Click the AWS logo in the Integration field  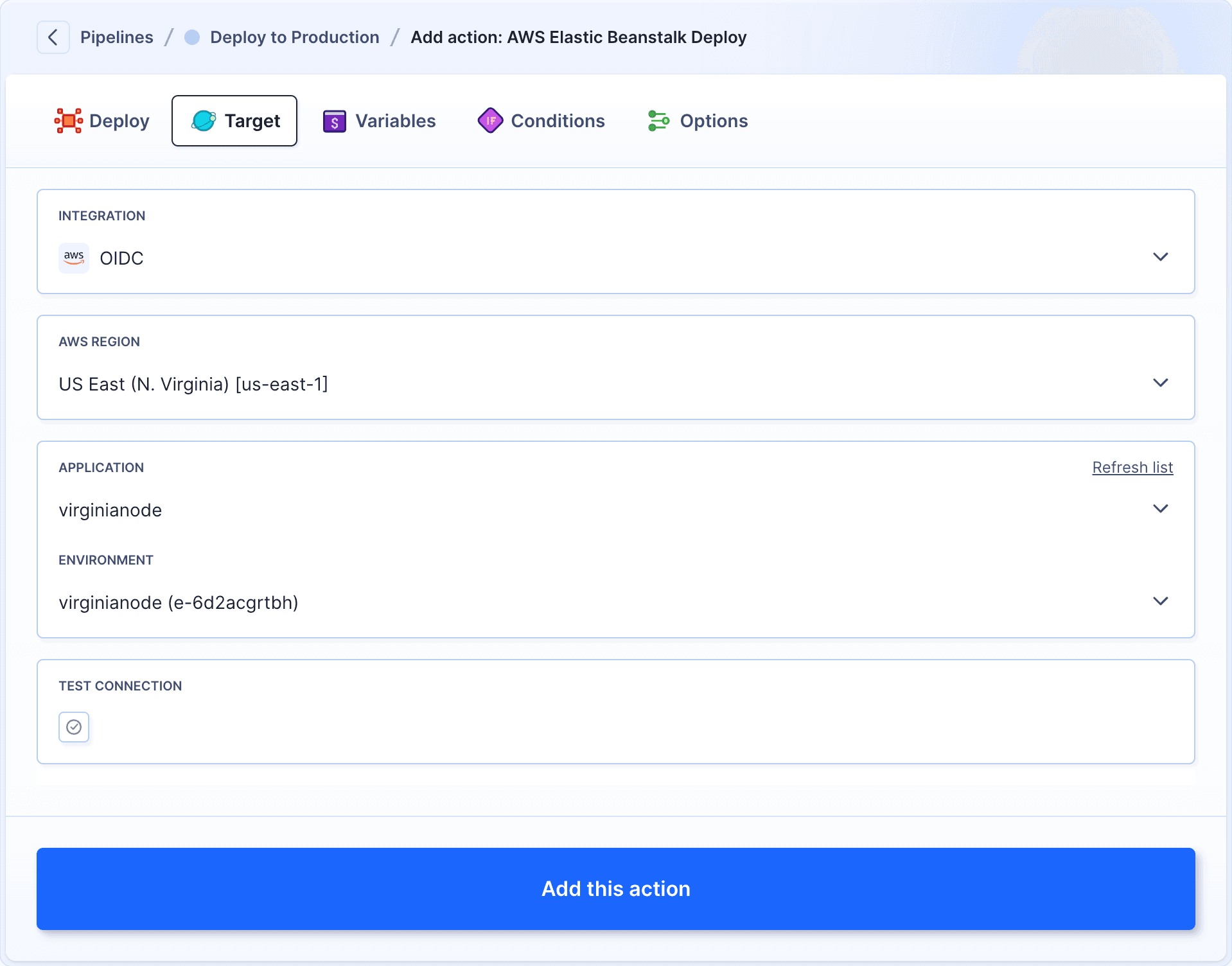pos(74,258)
